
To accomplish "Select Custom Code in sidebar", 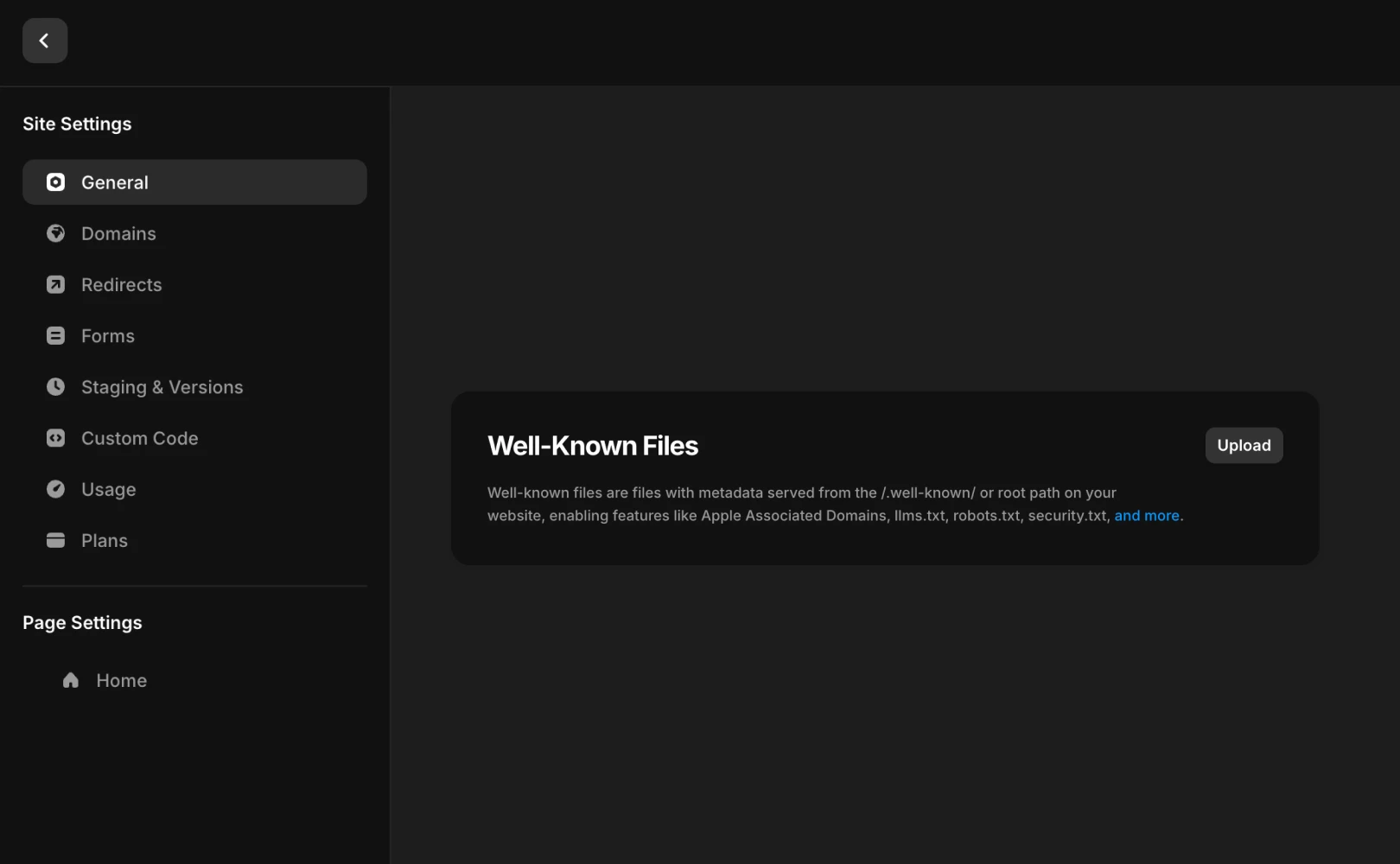I will click(x=194, y=438).
